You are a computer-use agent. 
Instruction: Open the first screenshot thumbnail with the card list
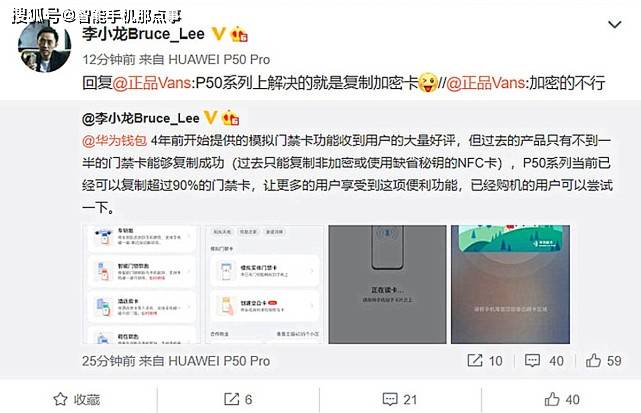[141, 284]
